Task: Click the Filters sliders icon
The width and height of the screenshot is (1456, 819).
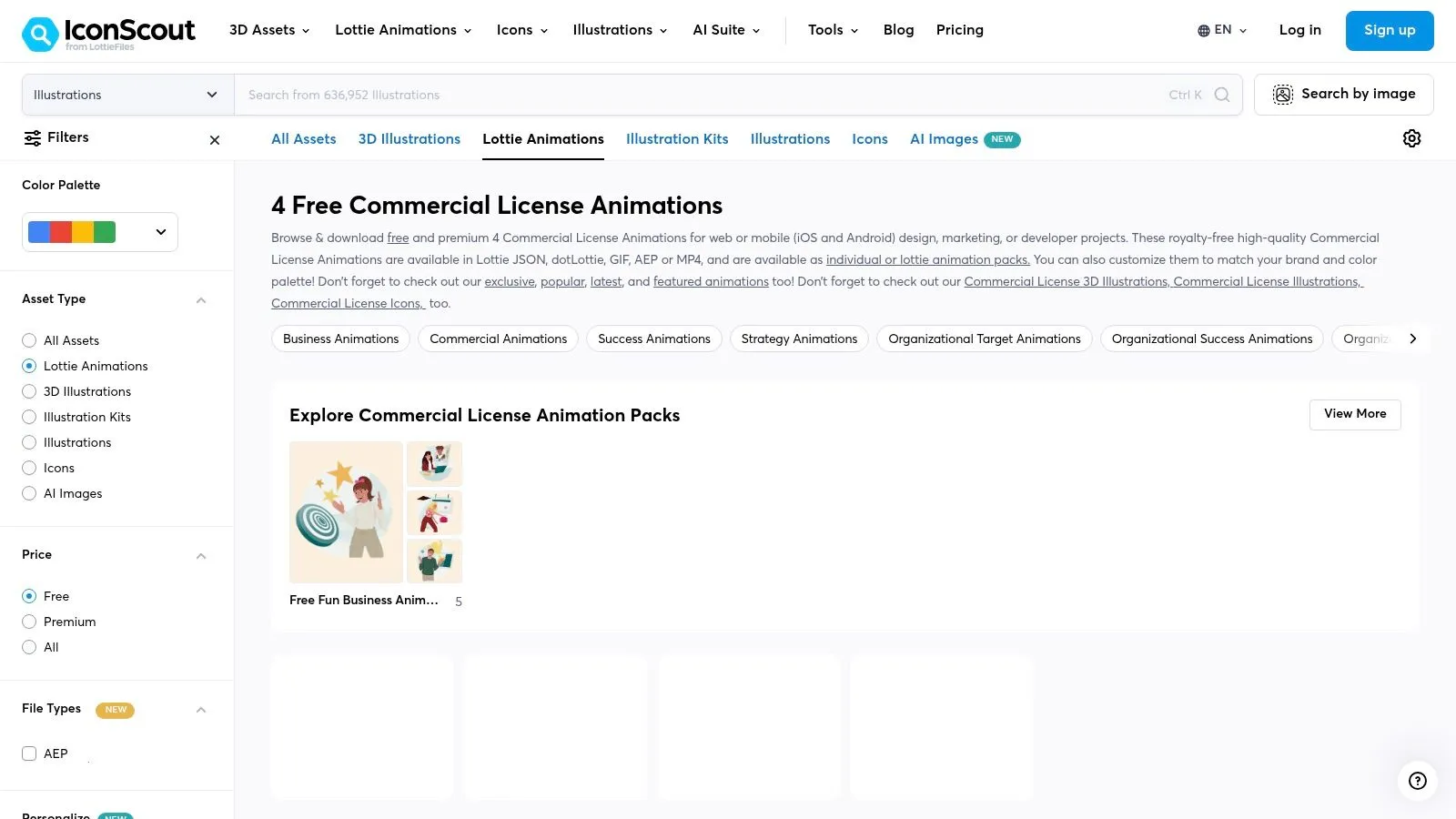Action: click(x=31, y=137)
